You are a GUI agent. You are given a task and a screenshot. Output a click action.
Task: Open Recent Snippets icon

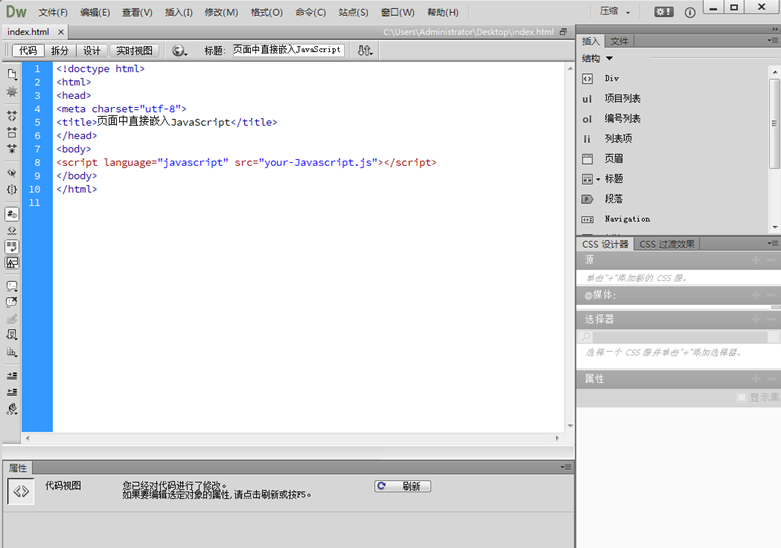[x=12, y=335]
